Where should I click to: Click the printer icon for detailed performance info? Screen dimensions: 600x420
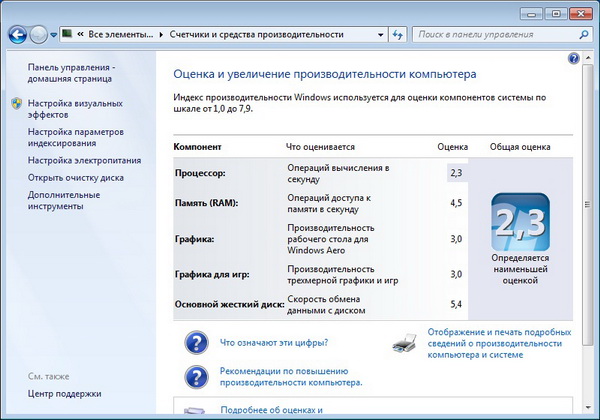pyautogui.click(x=405, y=343)
